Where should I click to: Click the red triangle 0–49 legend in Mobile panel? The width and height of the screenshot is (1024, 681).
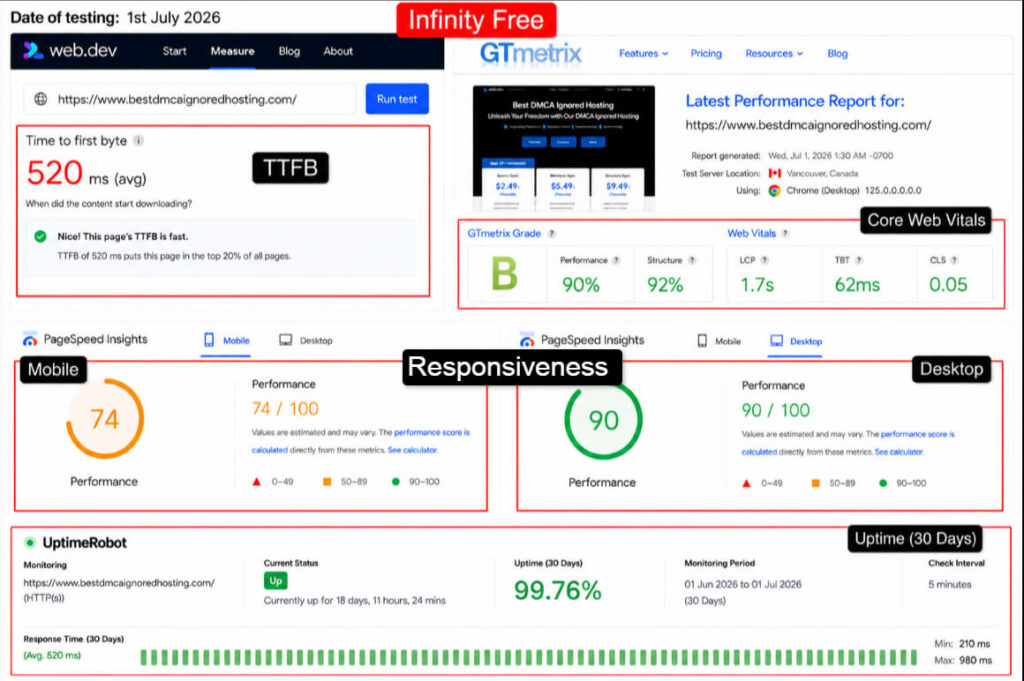(x=257, y=482)
